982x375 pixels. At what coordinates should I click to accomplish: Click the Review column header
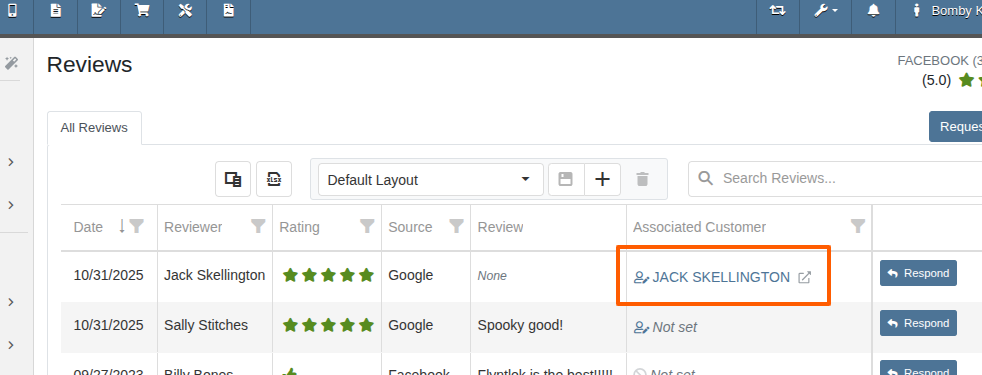(500, 227)
